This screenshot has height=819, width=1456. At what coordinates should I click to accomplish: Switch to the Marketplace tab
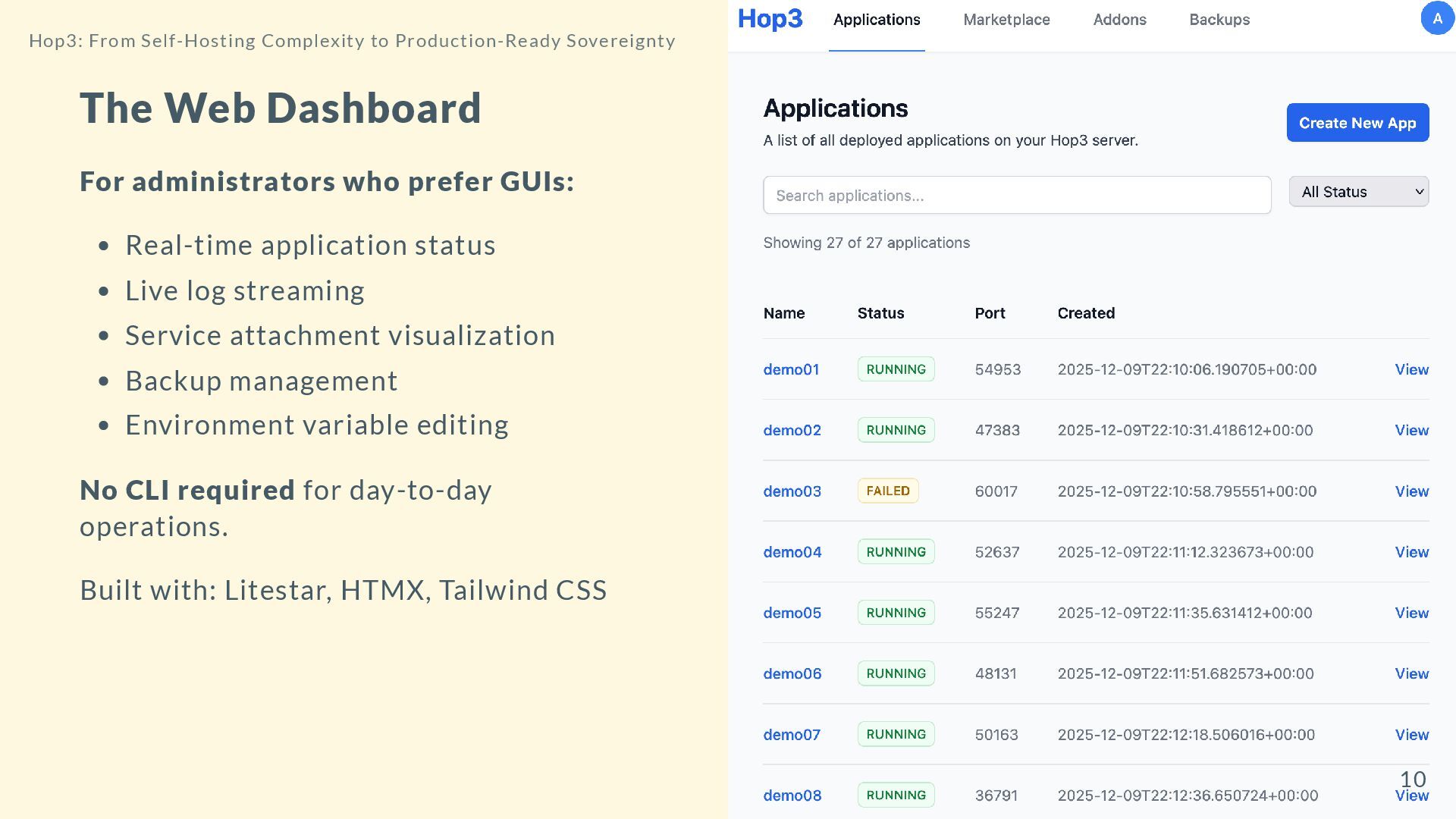(1006, 20)
